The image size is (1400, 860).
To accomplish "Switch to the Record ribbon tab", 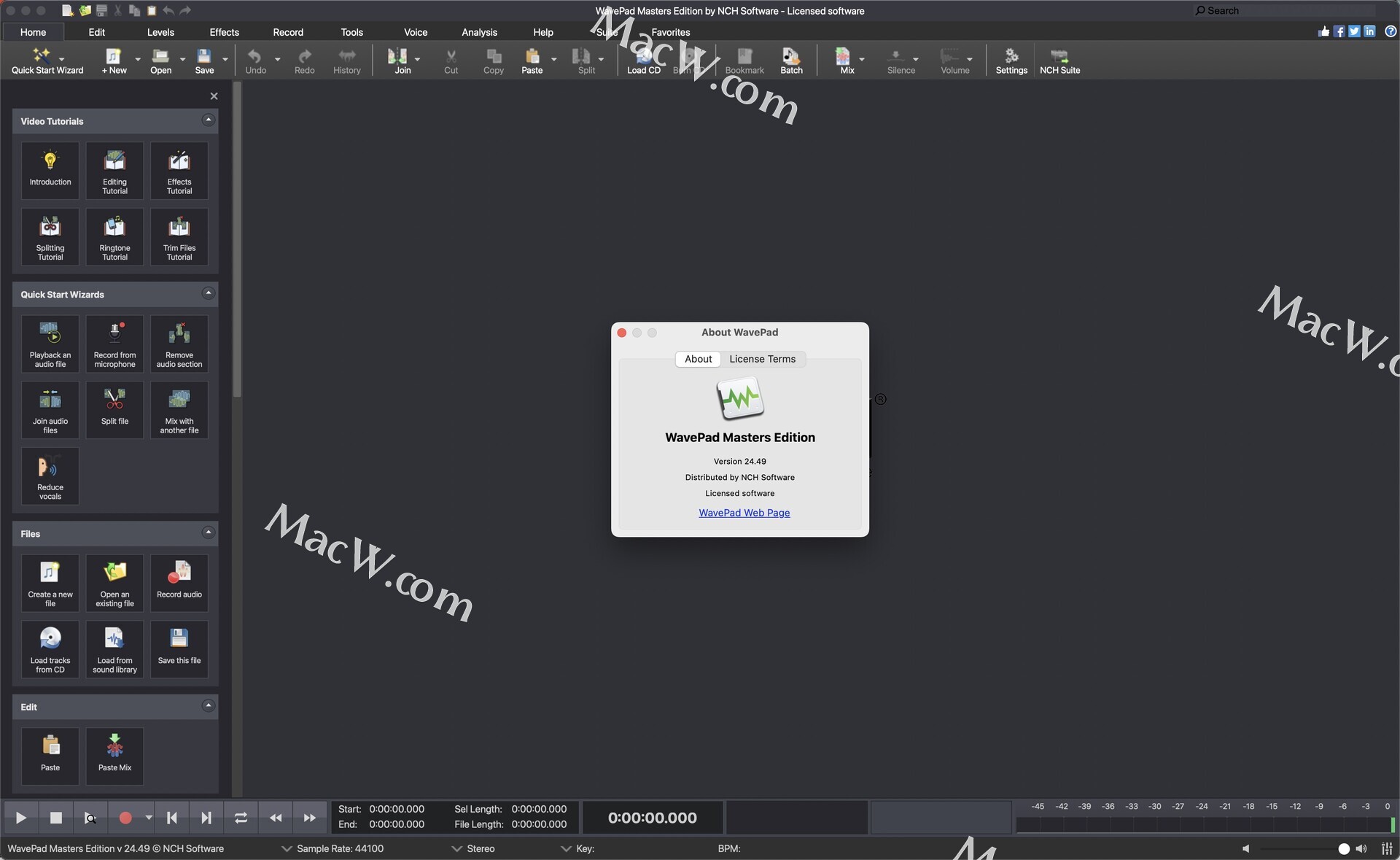I will tap(288, 32).
